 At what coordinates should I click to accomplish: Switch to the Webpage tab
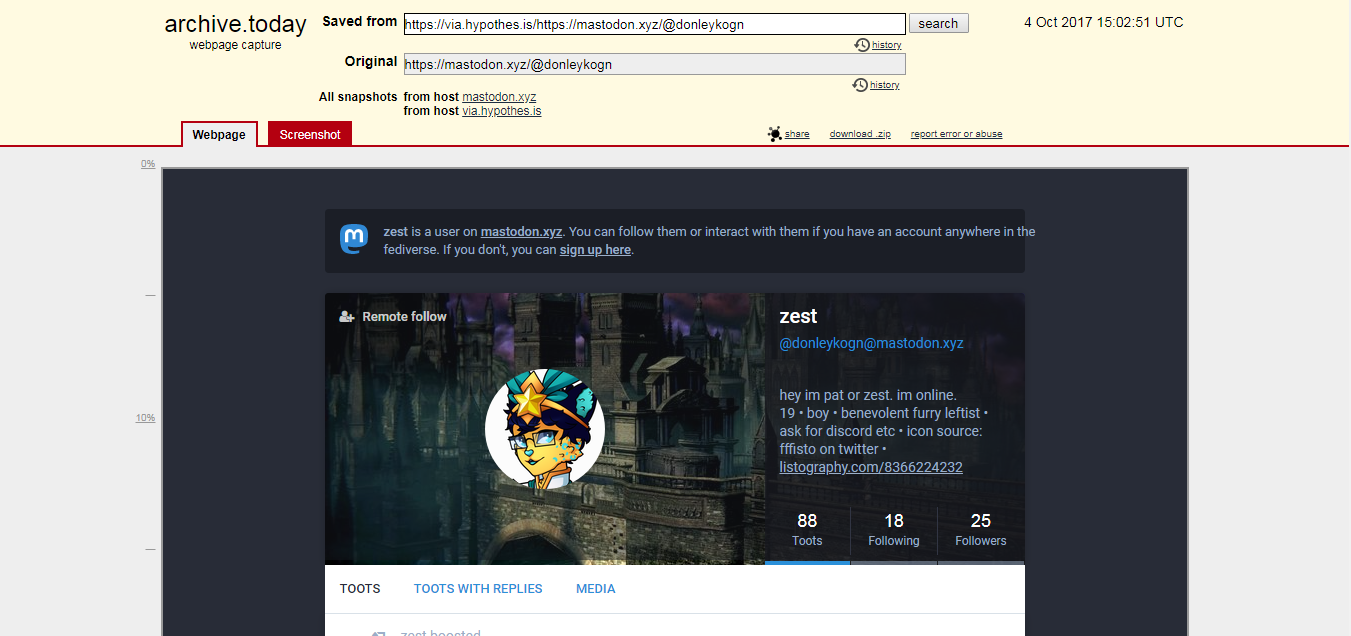coord(219,134)
